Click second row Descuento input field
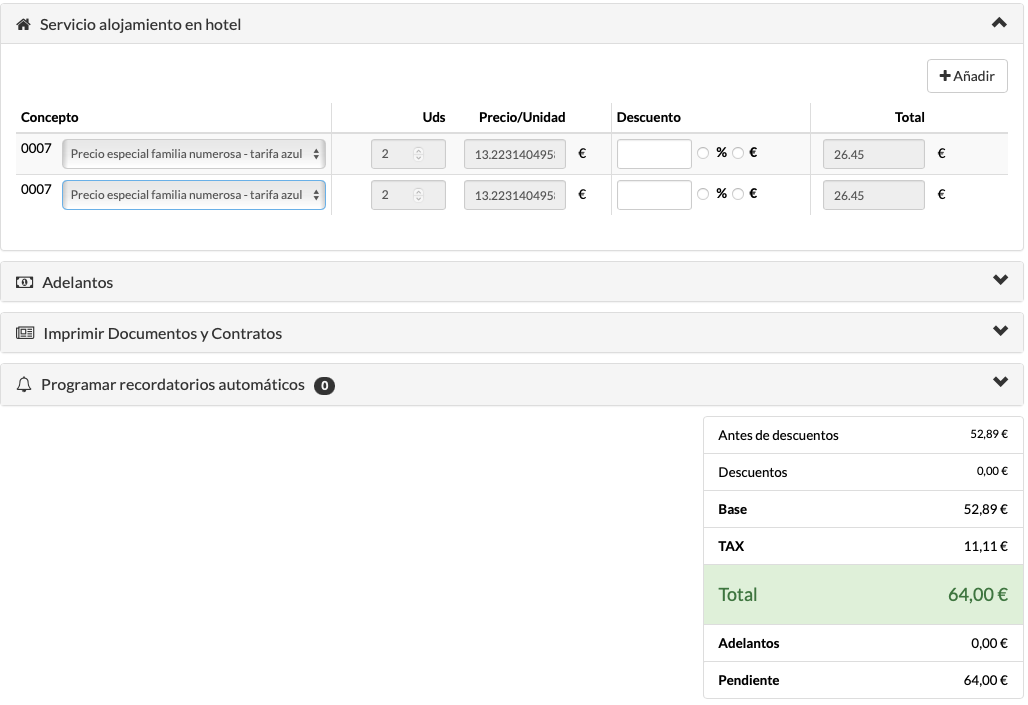The image size is (1028, 705). coord(654,195)
